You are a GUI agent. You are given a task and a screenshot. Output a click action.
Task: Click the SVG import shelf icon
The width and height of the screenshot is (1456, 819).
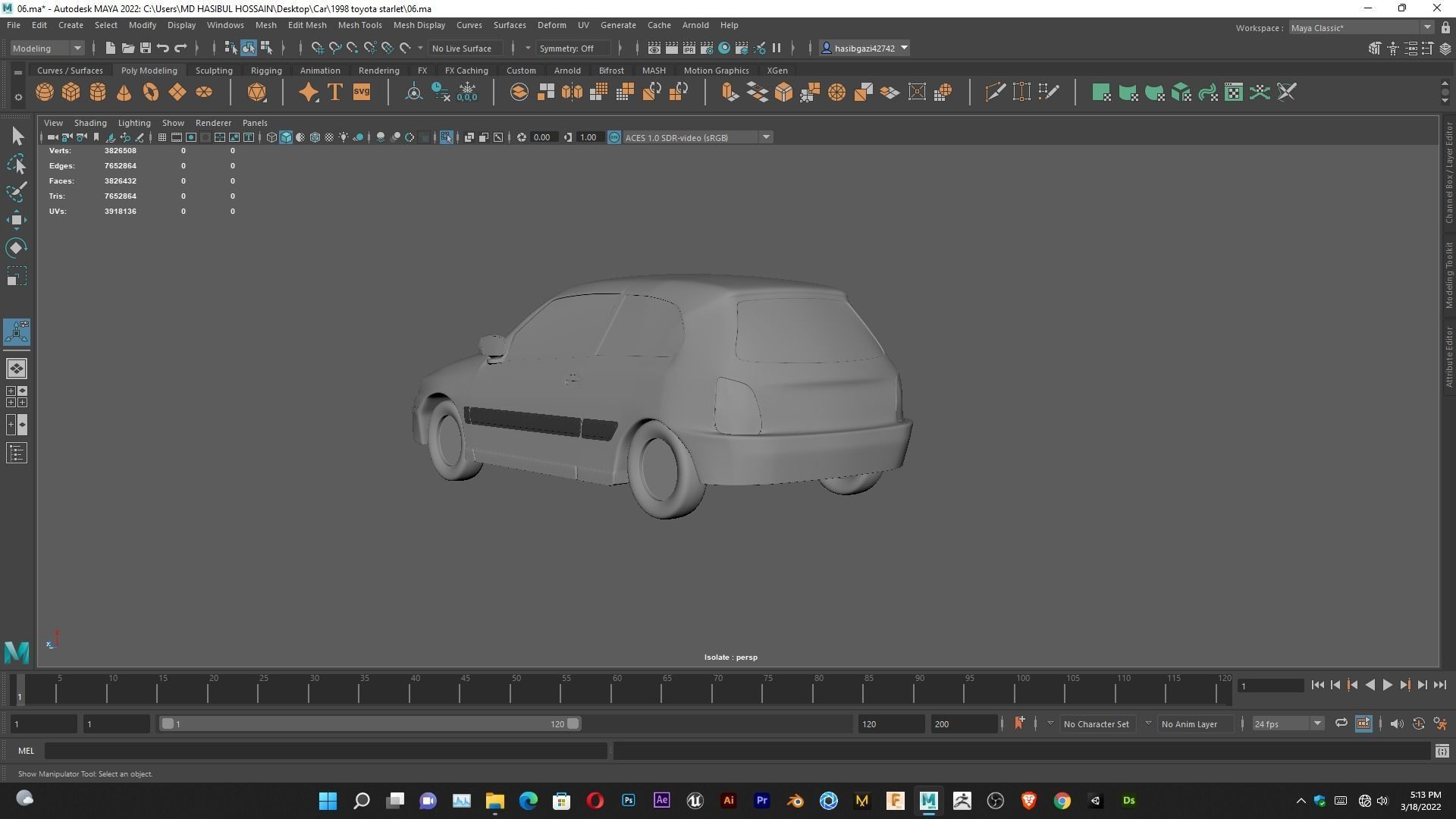pyautogui.click(x=362, y=93)
